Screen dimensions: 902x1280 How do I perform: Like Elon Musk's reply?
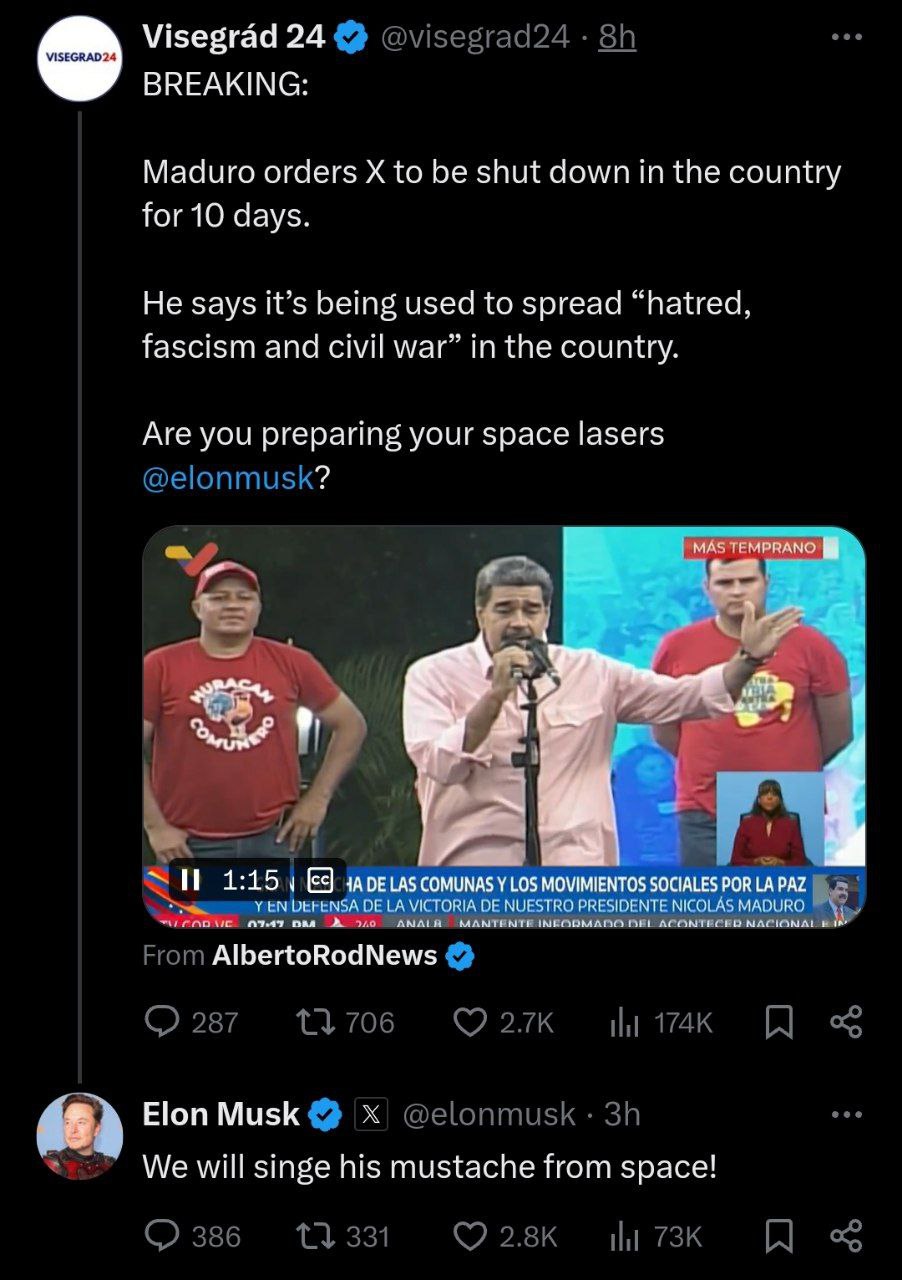(x=469, y=1236)
